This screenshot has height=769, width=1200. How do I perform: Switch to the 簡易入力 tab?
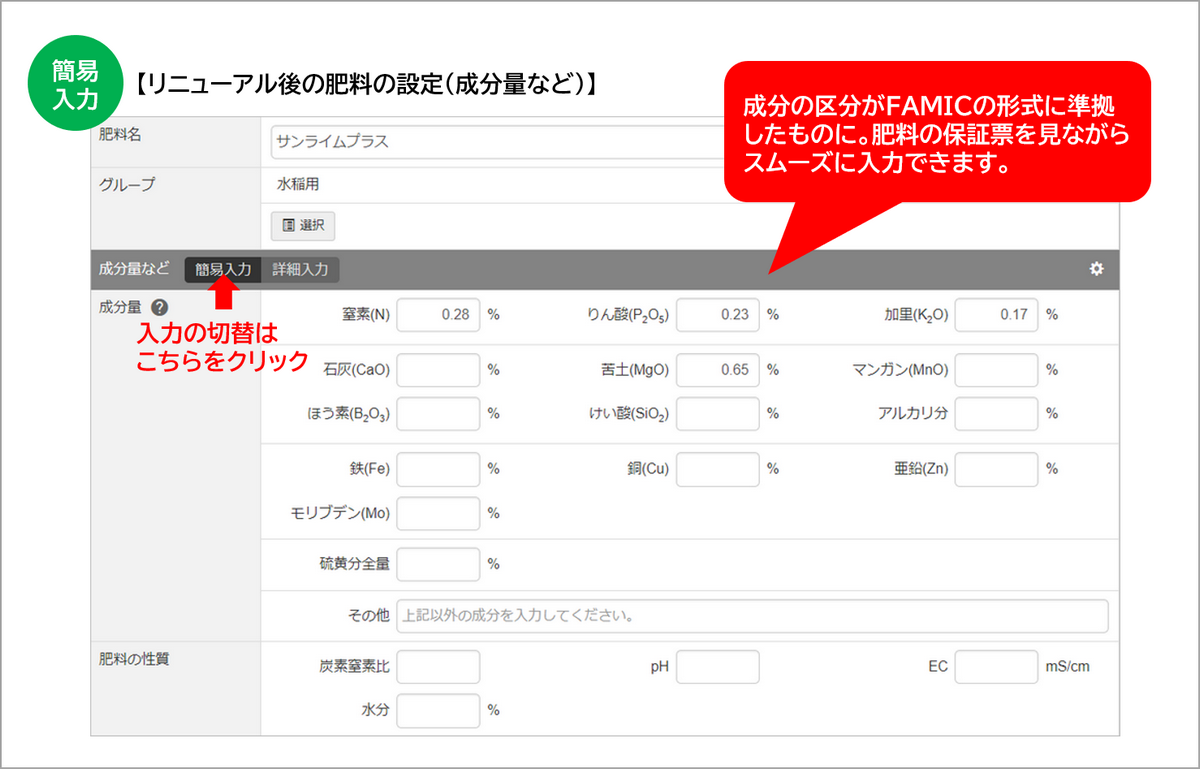click(x=223, y=269)
